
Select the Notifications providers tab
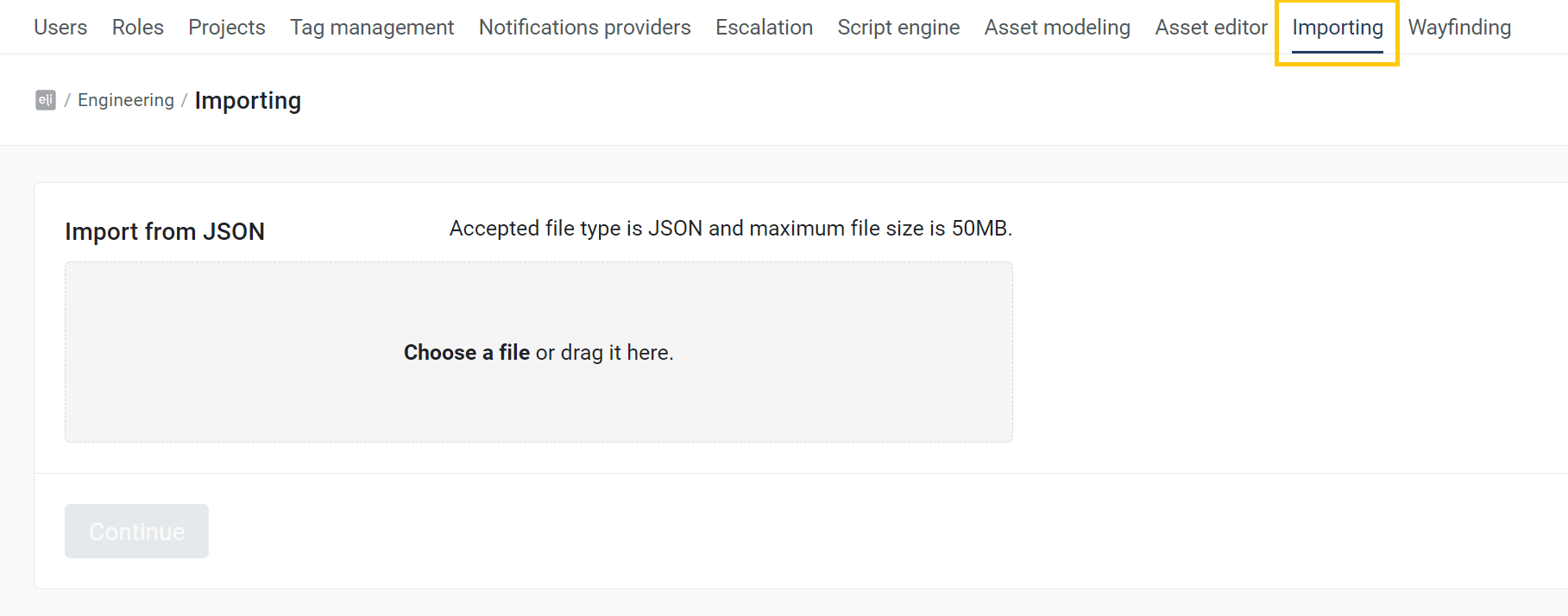[x=584, y=28]
